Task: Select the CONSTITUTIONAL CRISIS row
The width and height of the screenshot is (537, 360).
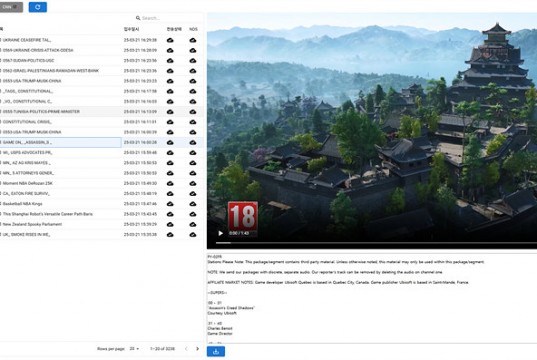Action: pos(102,122)
